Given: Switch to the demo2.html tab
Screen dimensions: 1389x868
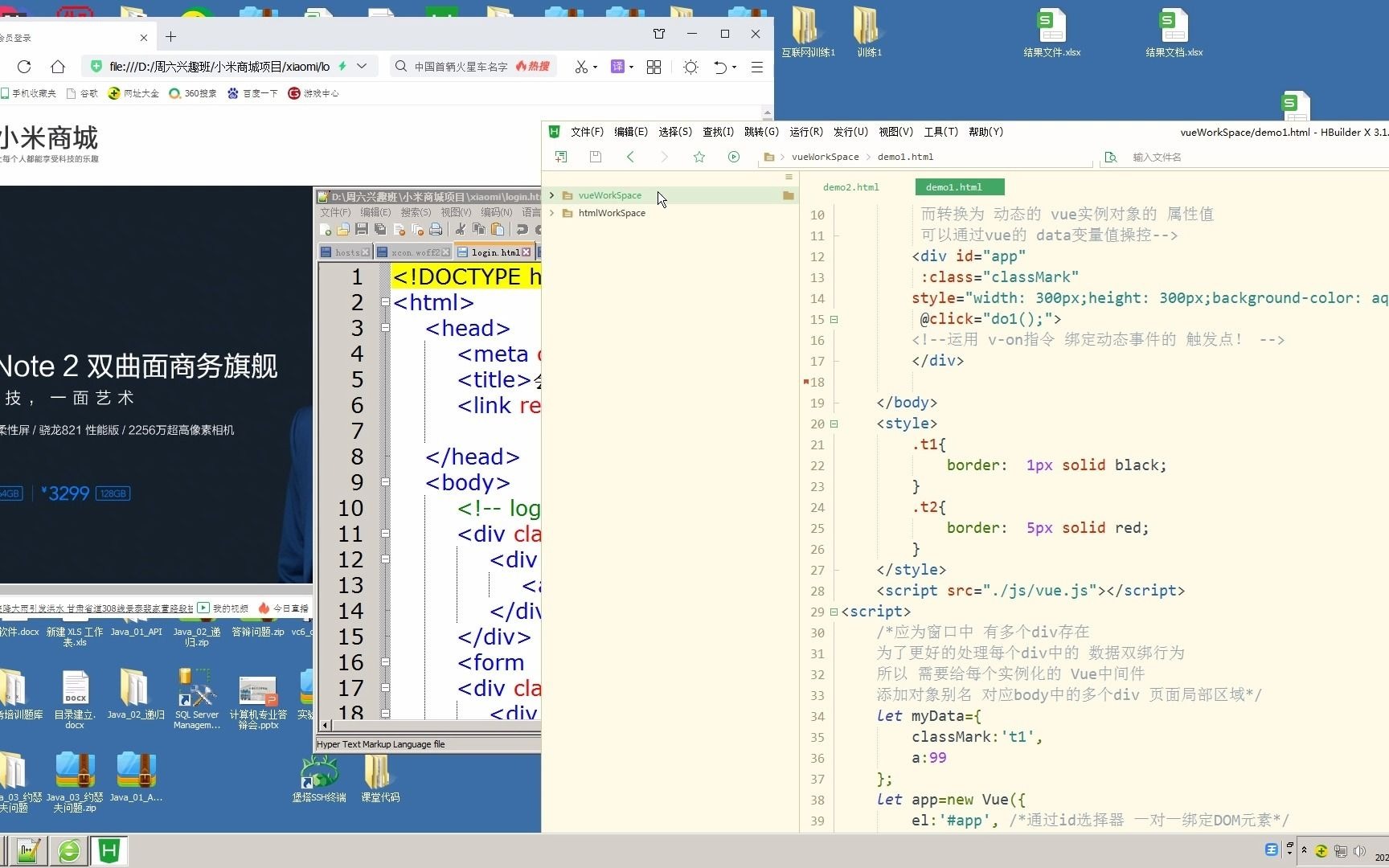Looking at the screenshot, I should click(850, 186).
